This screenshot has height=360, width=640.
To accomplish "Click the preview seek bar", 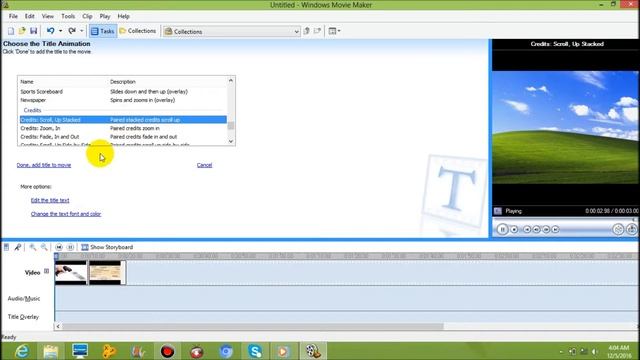I will [565, 220].
